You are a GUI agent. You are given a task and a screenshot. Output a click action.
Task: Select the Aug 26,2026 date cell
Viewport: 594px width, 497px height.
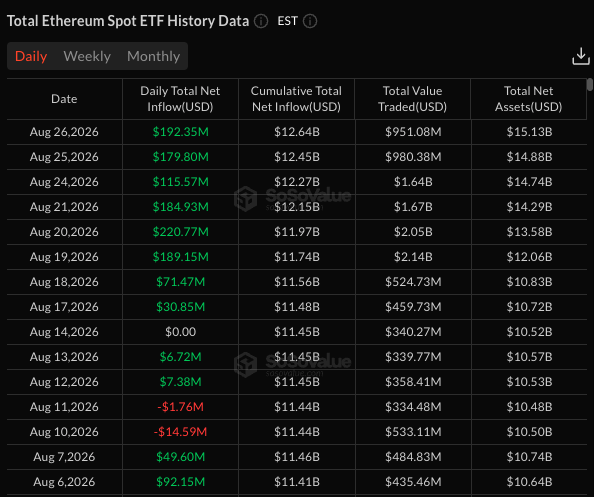pyautogui.click(x=64, y=132)
